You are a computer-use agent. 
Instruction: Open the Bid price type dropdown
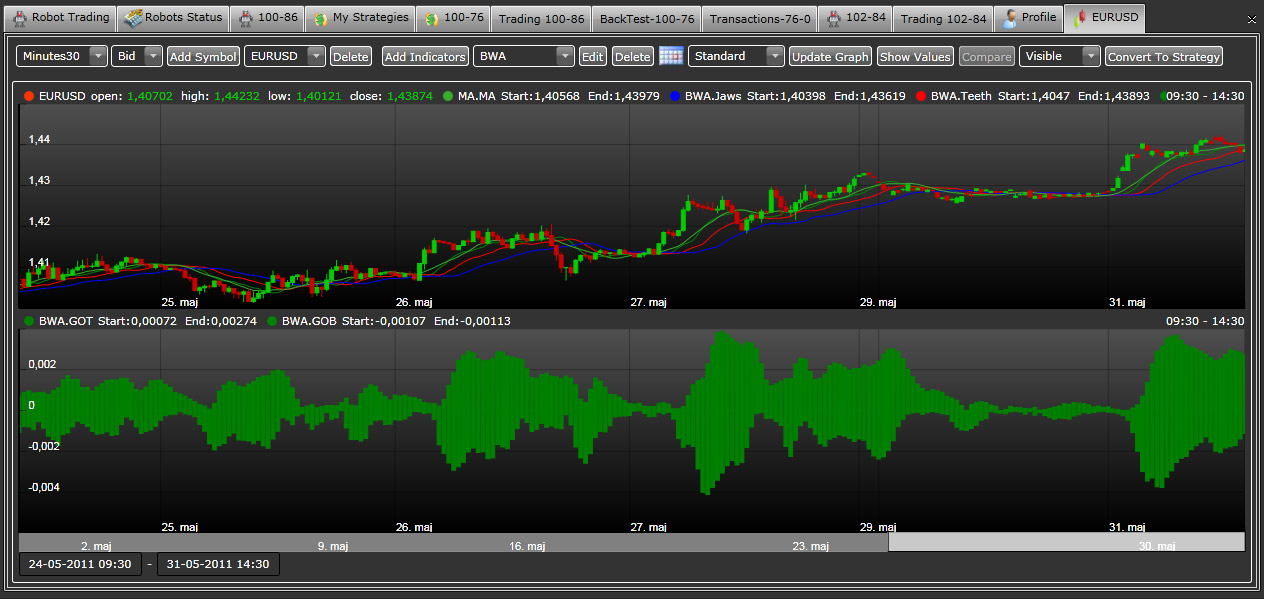[152, 56]
